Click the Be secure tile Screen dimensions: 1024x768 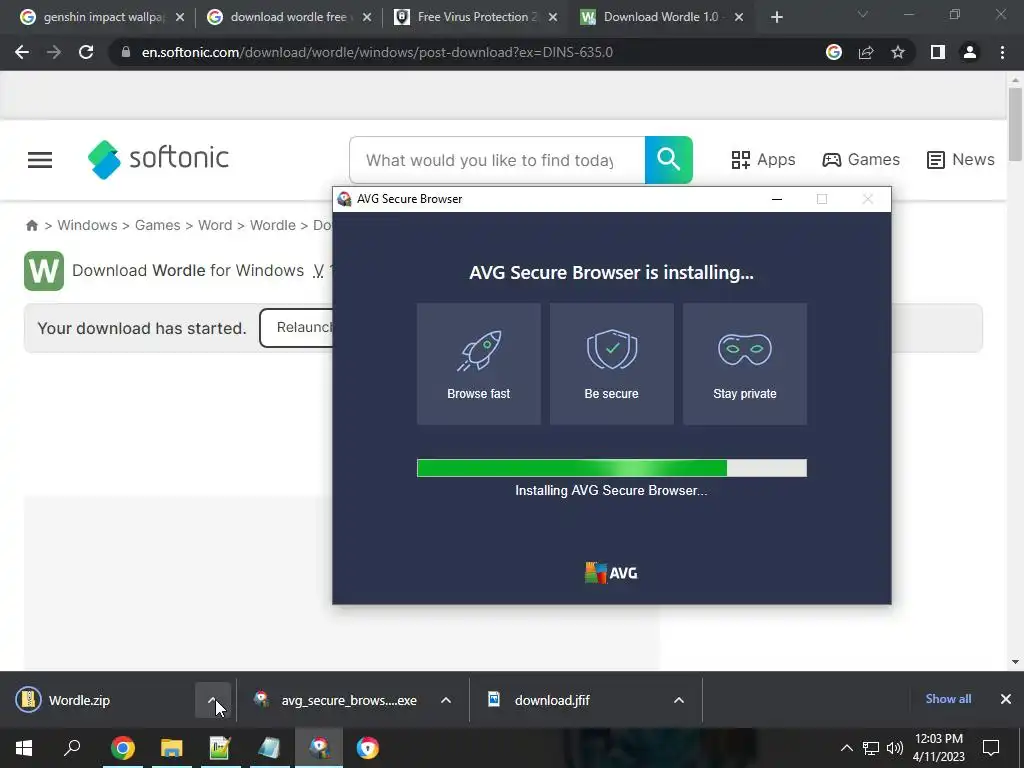coord(611,364)
